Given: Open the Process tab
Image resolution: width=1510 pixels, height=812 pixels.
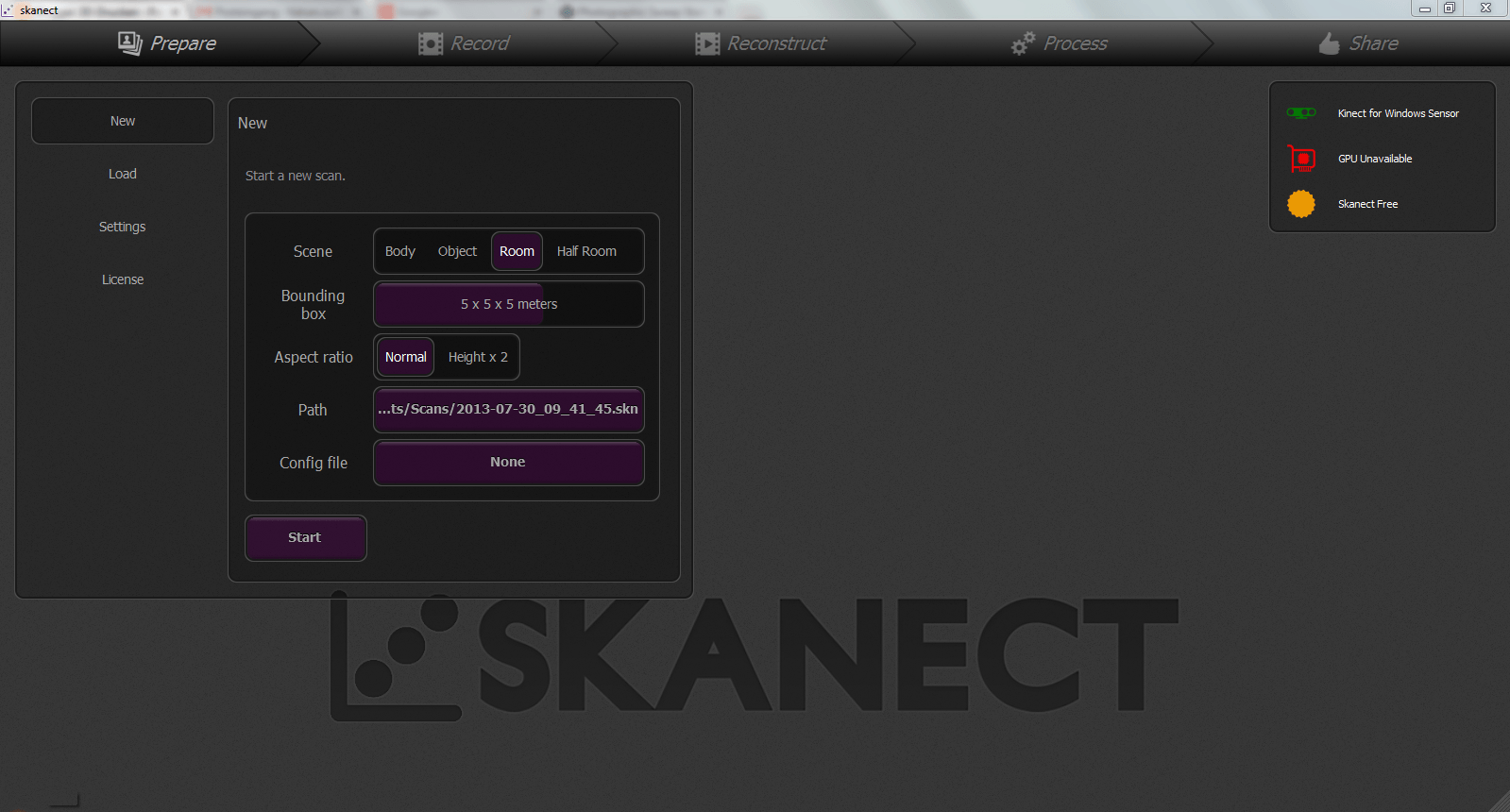Looking at the screenshot, I should (x=1060, y=43).
